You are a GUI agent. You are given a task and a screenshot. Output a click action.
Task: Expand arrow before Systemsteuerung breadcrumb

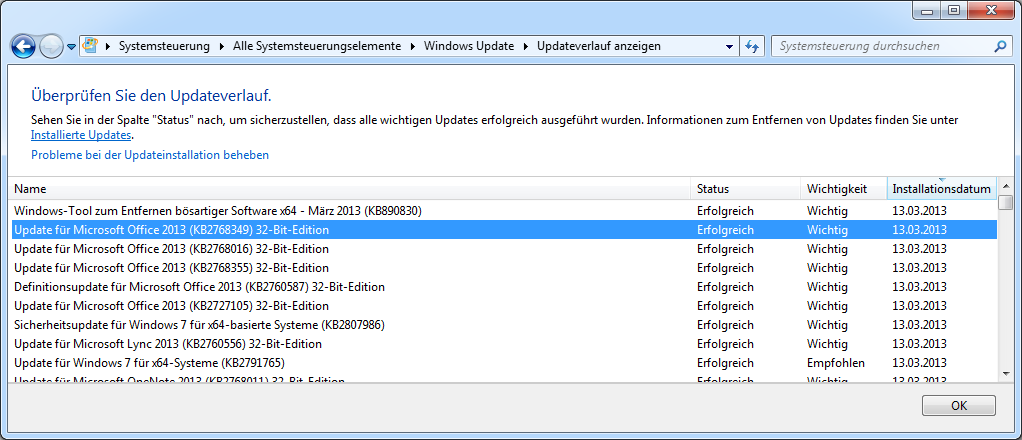[x=107, y=46]
